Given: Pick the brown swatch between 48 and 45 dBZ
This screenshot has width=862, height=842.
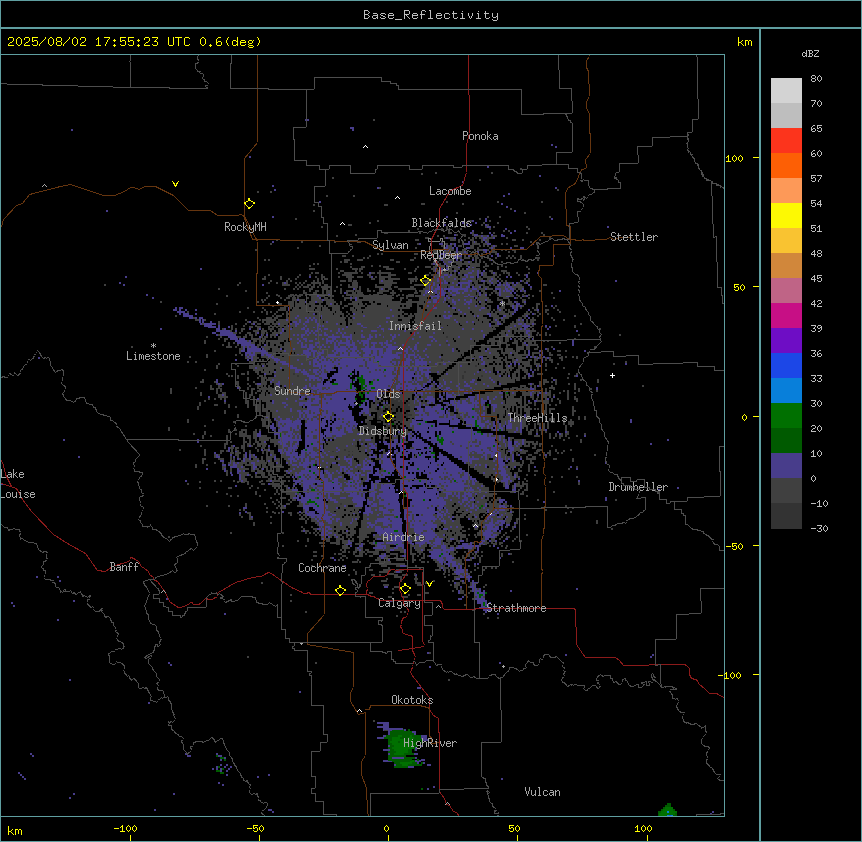Looking at the screenshot, I should 786,265.
